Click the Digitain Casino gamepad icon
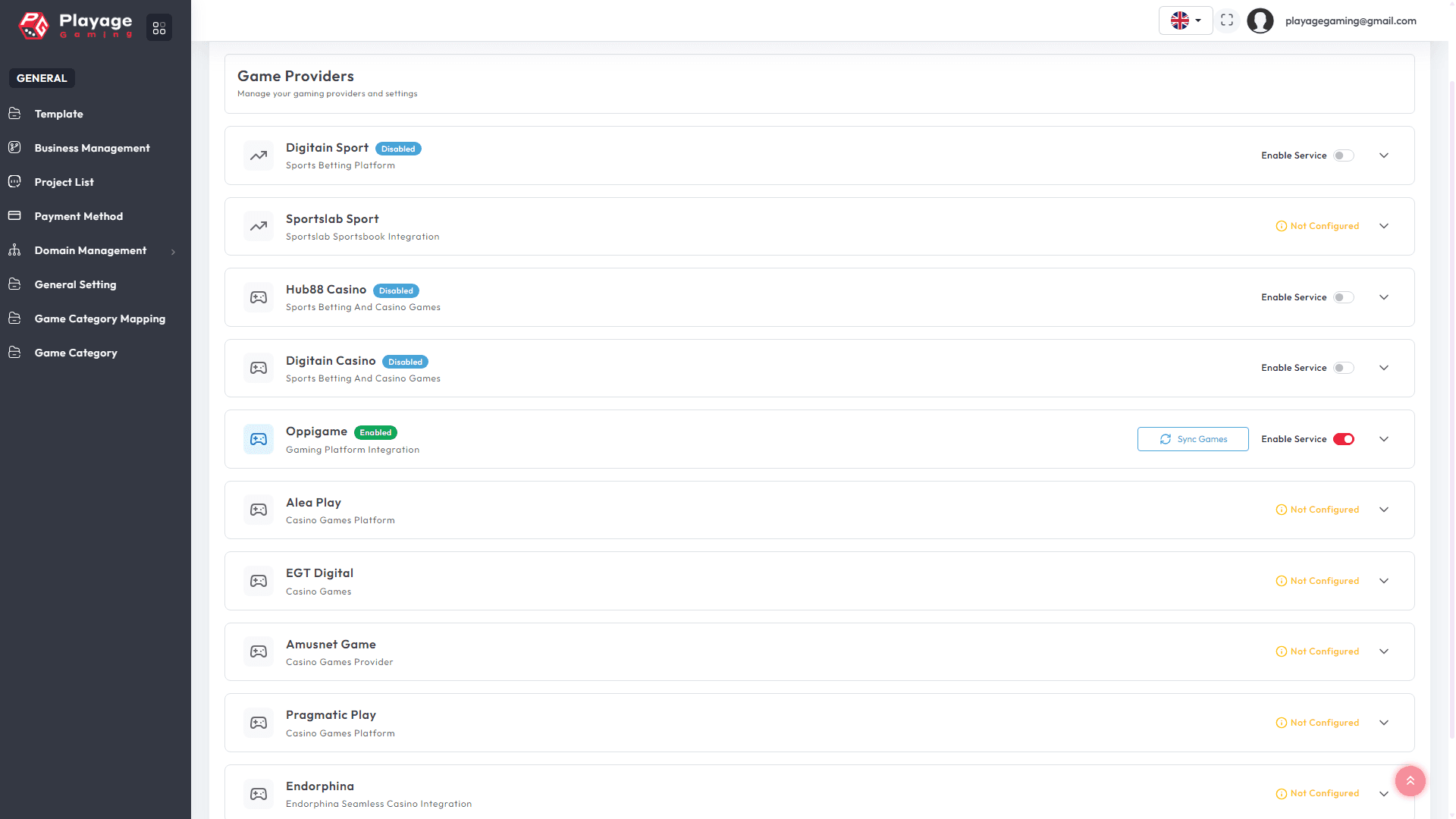The height and width of the screenshot is (819, 1456). (x=259, y=368)
